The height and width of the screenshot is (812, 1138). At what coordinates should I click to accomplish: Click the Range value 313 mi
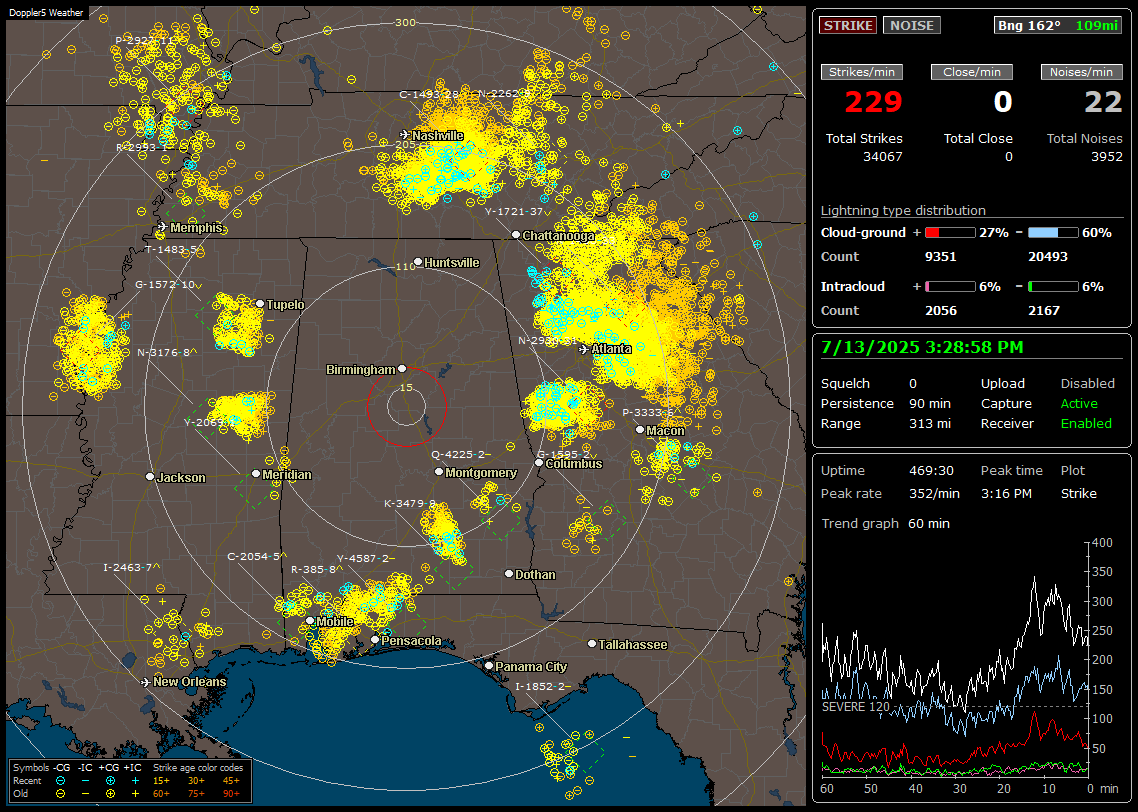point(930,423)
